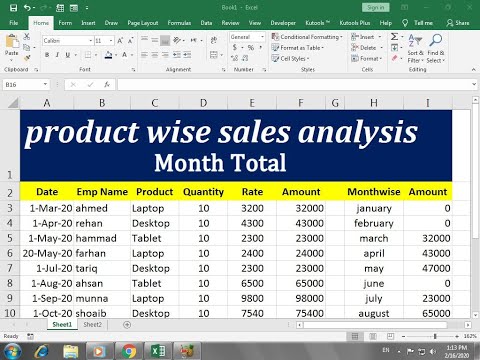480x360 pixels.
Task: Open Chrome from the taskbar
Action: point(129,351)
